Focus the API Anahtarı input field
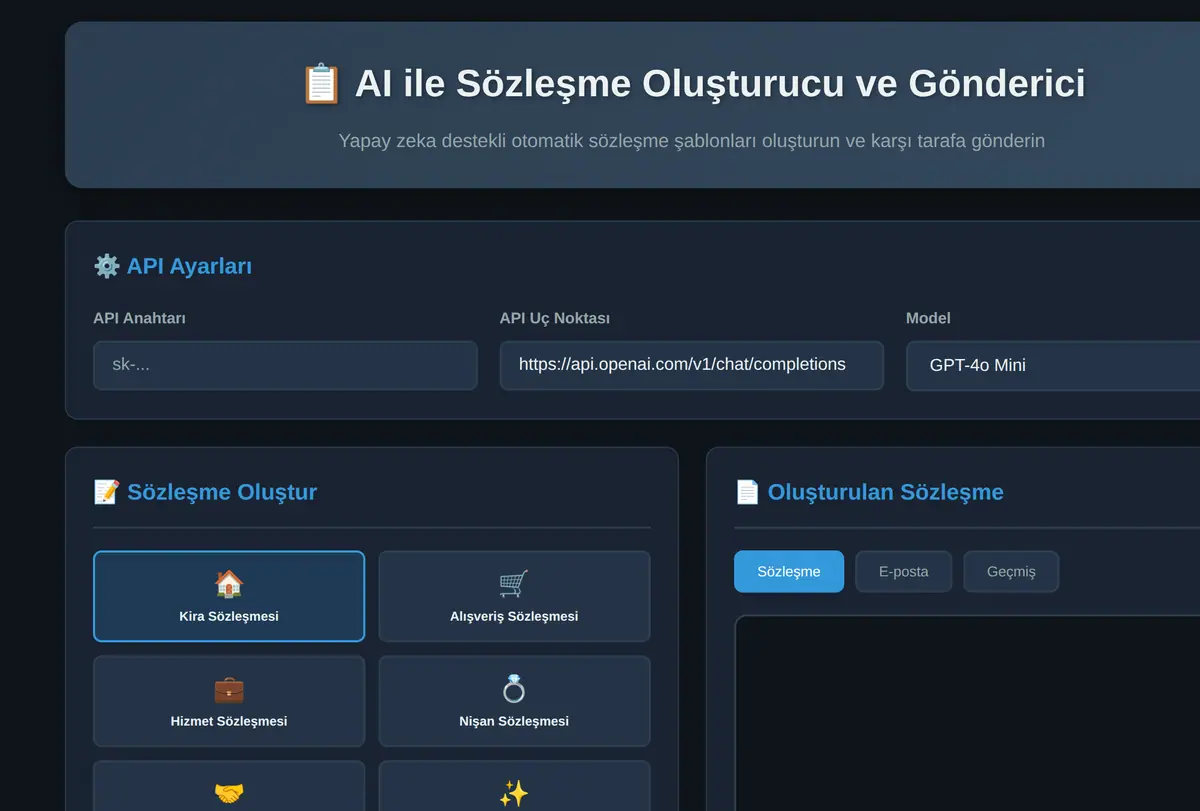Image resolution: width=1200 pixels, height=811 pixels. [285, 365]
